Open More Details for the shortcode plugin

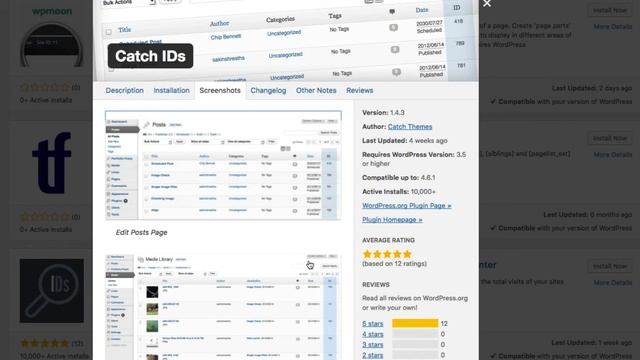[613, 155]
